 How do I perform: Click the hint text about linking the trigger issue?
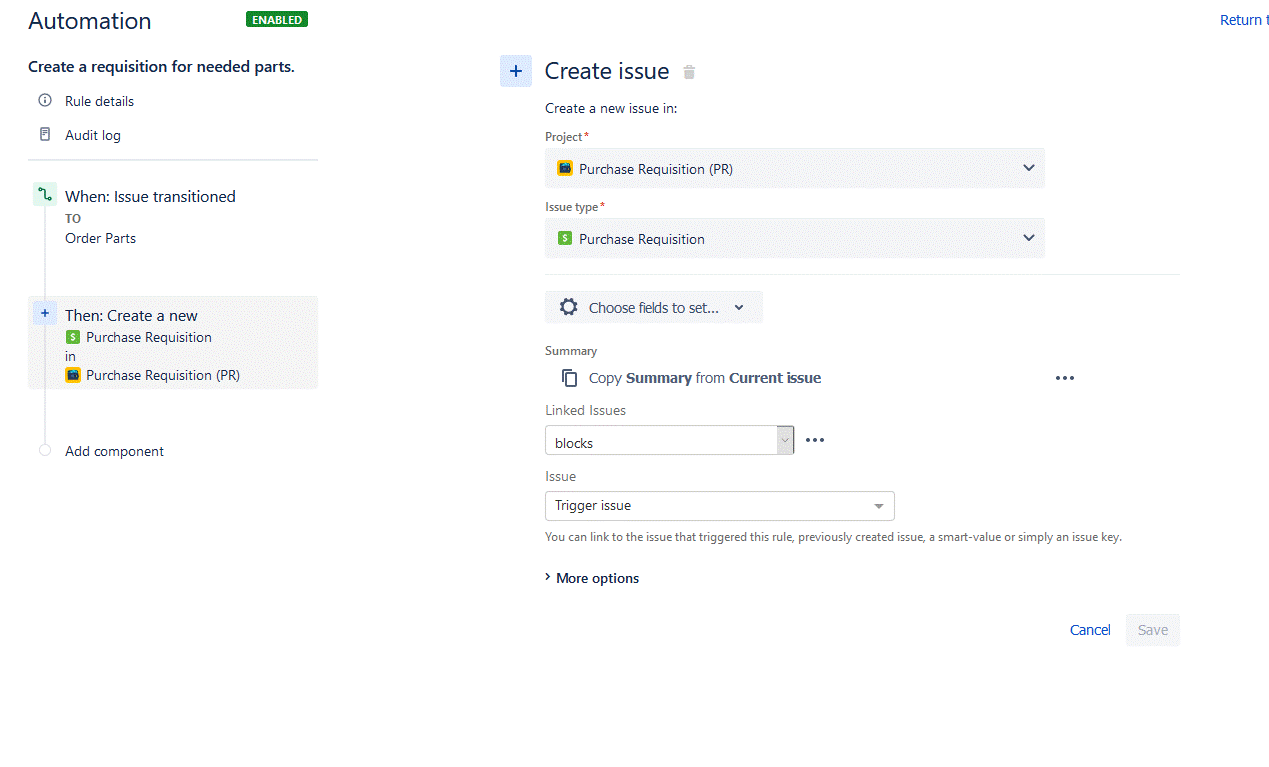coord(833,537)
